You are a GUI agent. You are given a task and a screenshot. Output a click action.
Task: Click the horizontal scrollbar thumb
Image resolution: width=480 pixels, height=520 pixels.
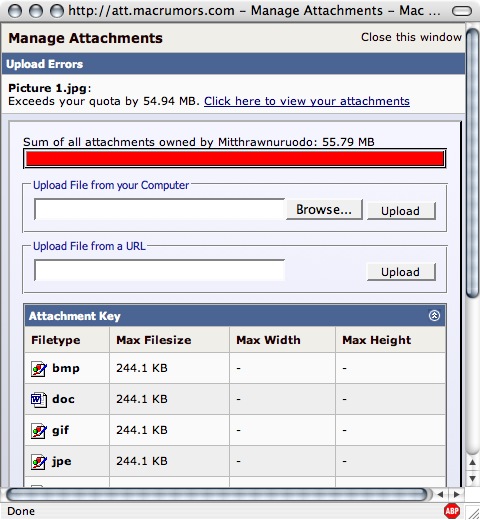(x=217, y=495)
